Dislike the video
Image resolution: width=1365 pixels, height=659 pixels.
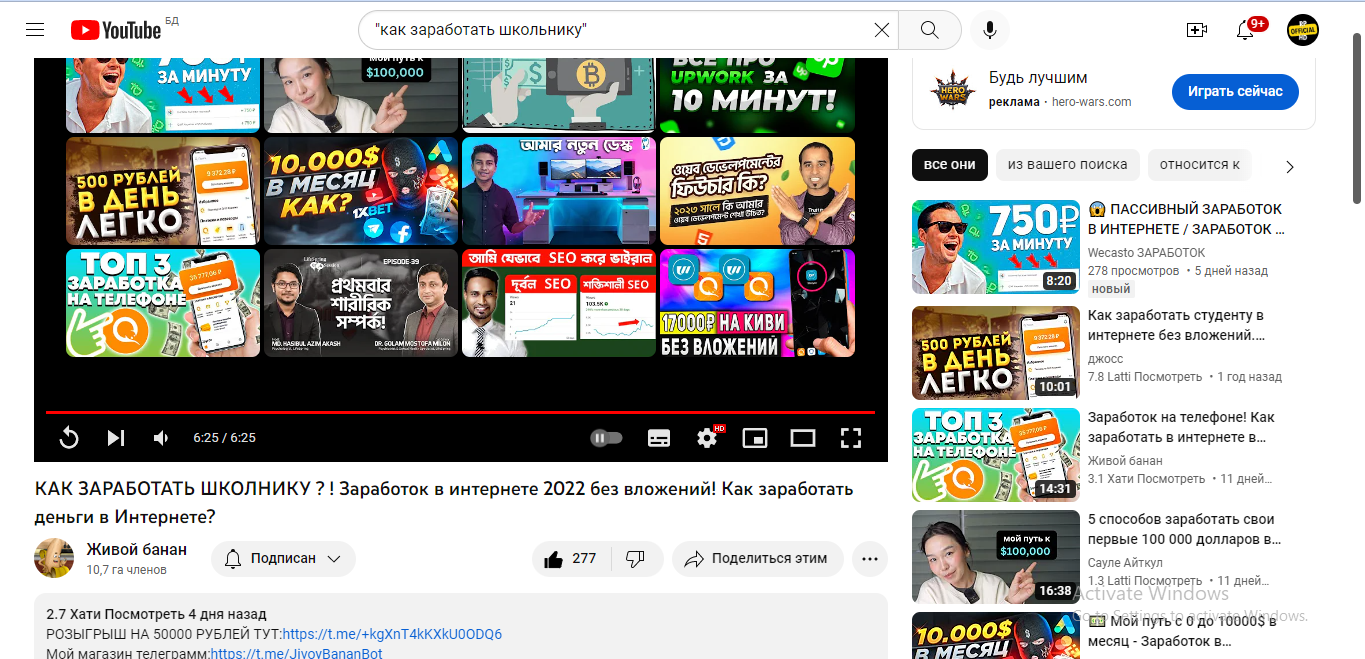636,559
